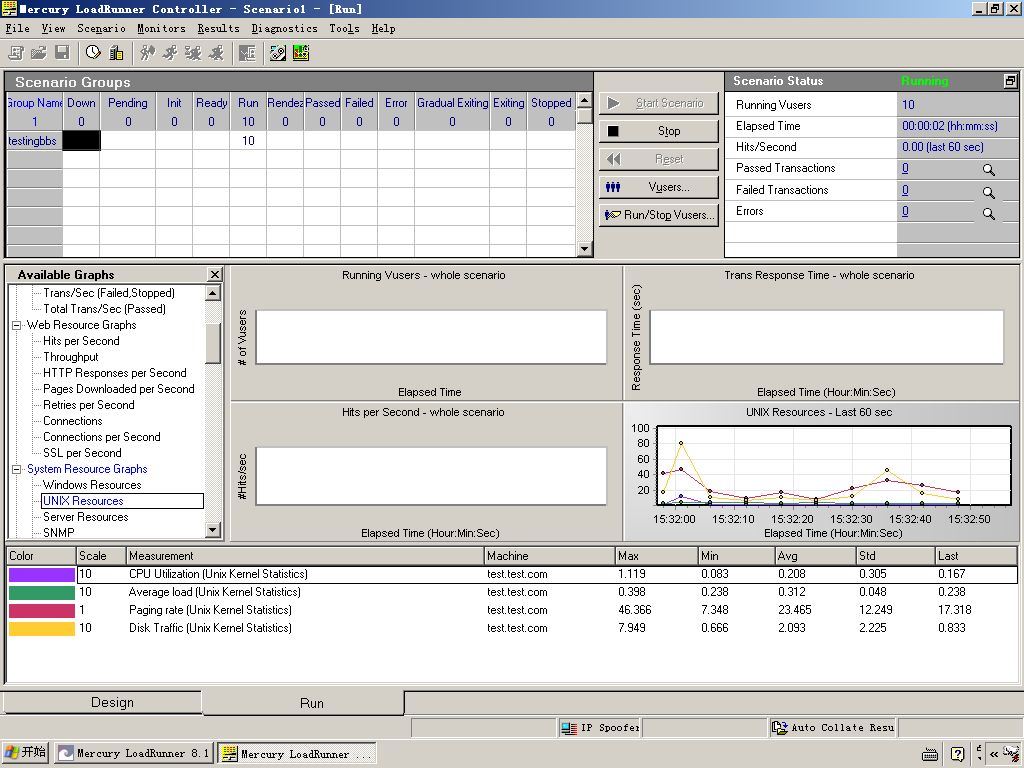The image size is (1024, 768).
Task: Open the Tools menu
Action: coord(344,29)
